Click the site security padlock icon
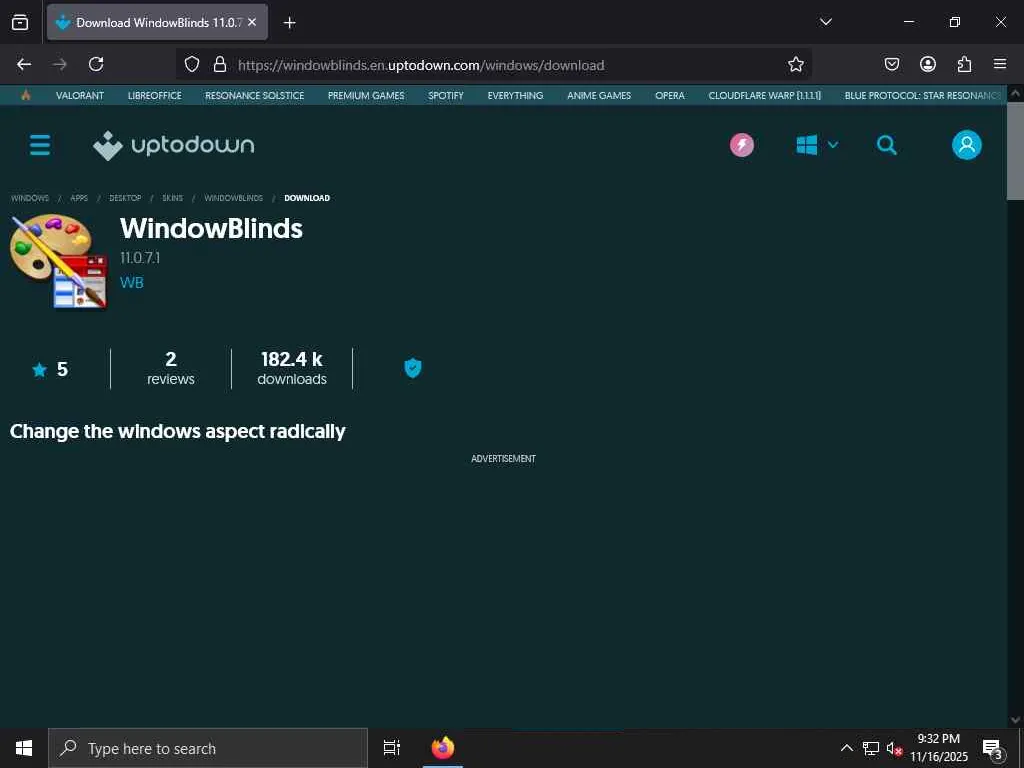Screen dimensions: 1024x768 220,64
